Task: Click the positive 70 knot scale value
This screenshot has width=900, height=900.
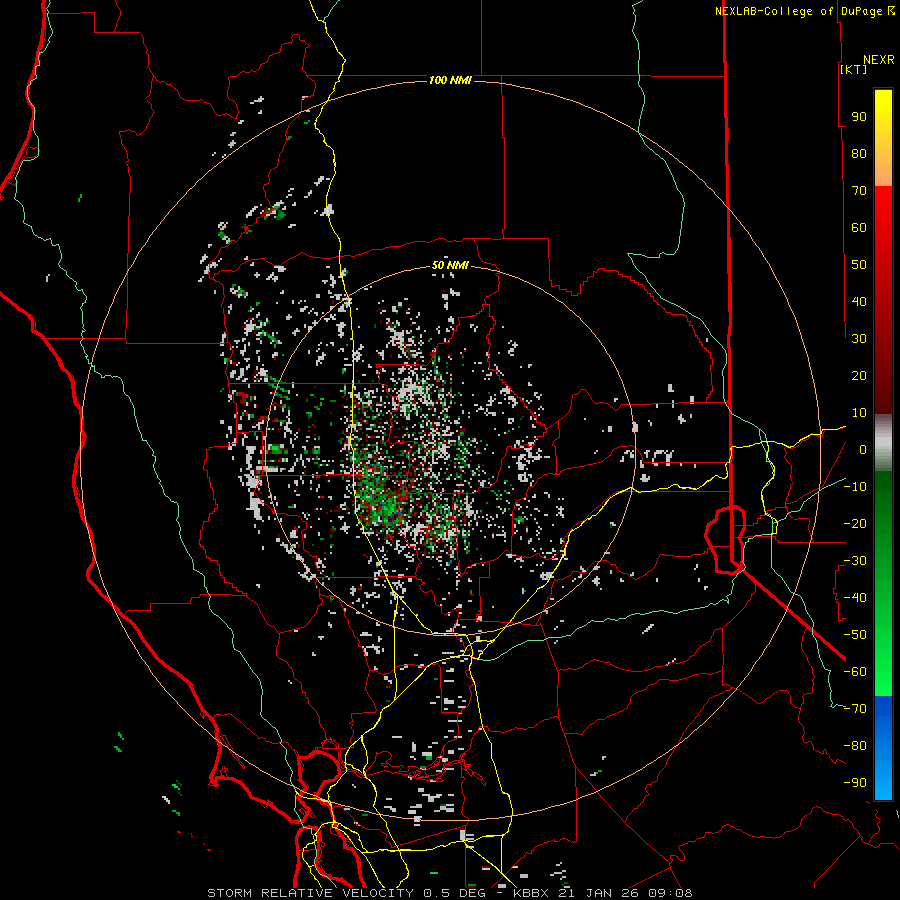Action: point(859,191)
